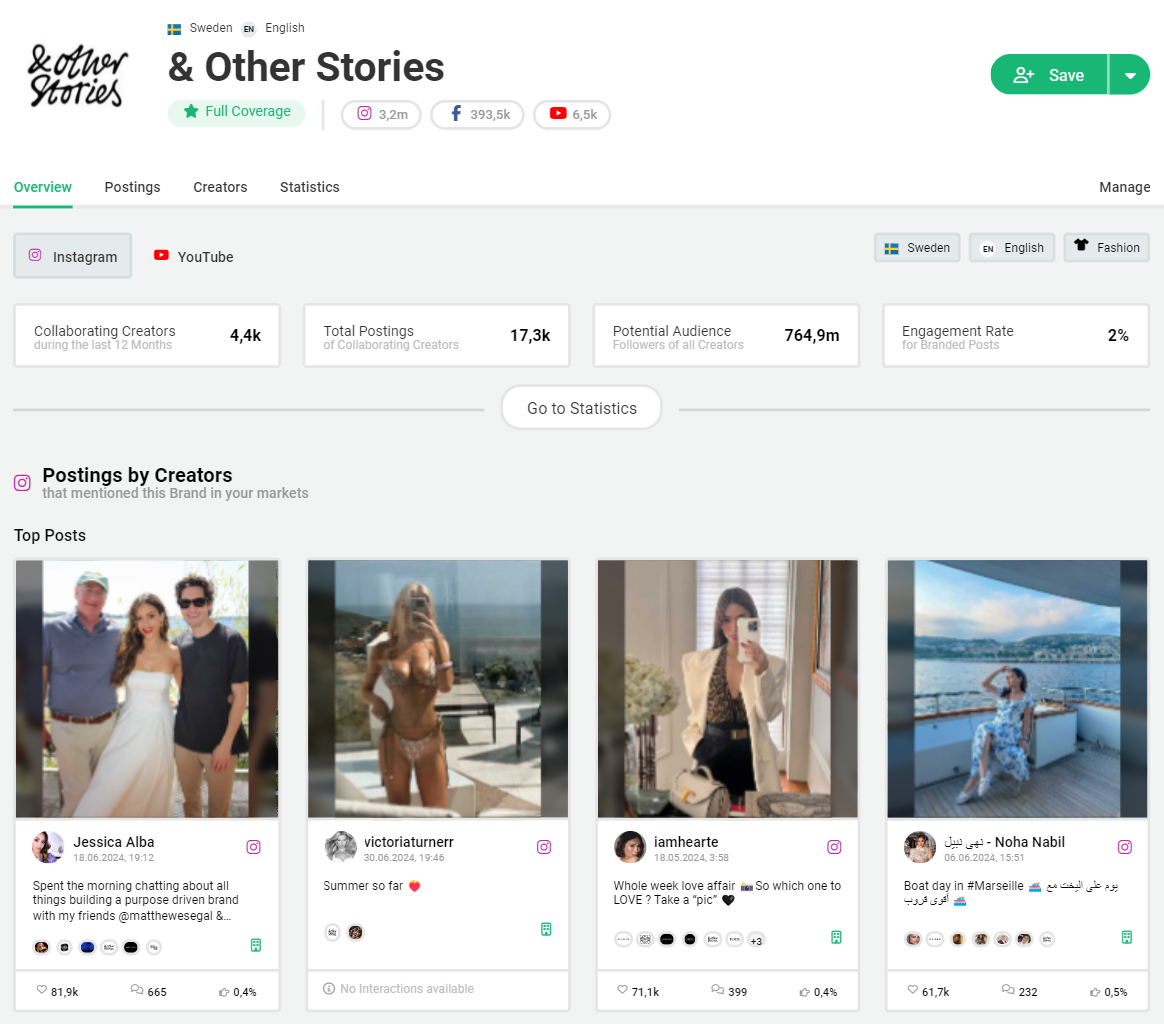
Task: Click the Instagram icon on victoriaturnerr's post
Action: click(544, 847)
